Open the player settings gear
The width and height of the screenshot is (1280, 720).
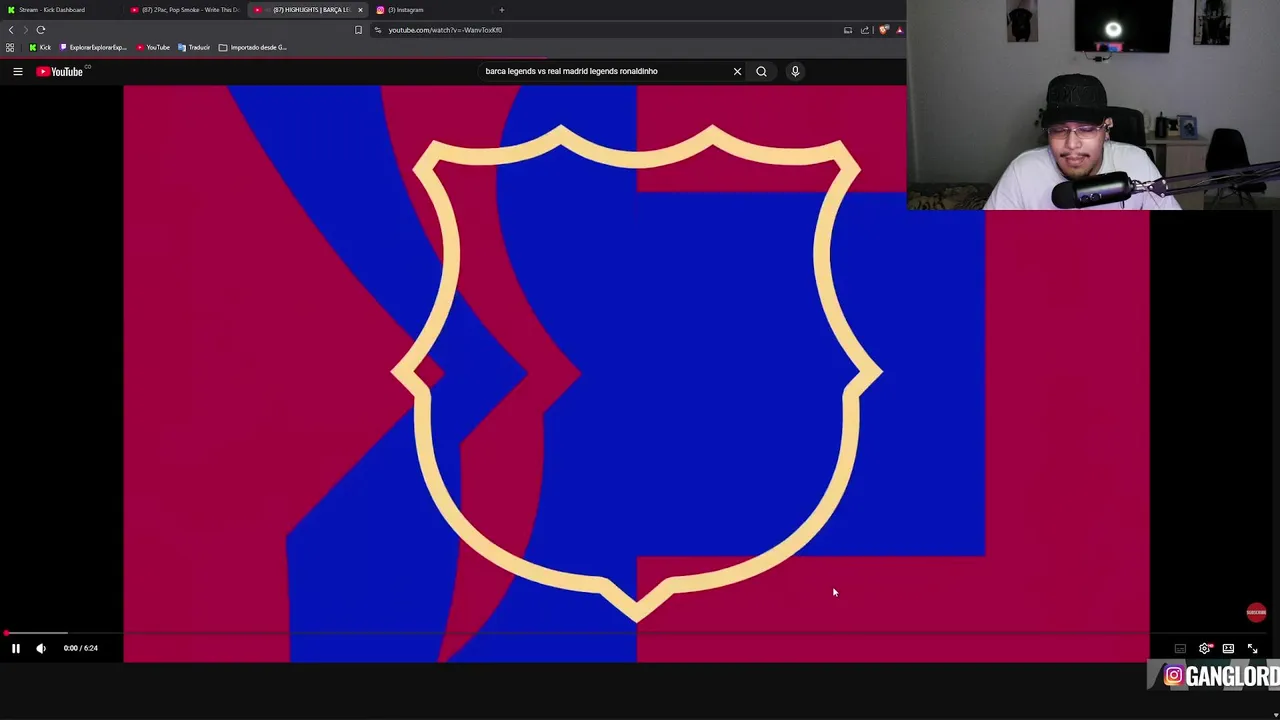1205,648
